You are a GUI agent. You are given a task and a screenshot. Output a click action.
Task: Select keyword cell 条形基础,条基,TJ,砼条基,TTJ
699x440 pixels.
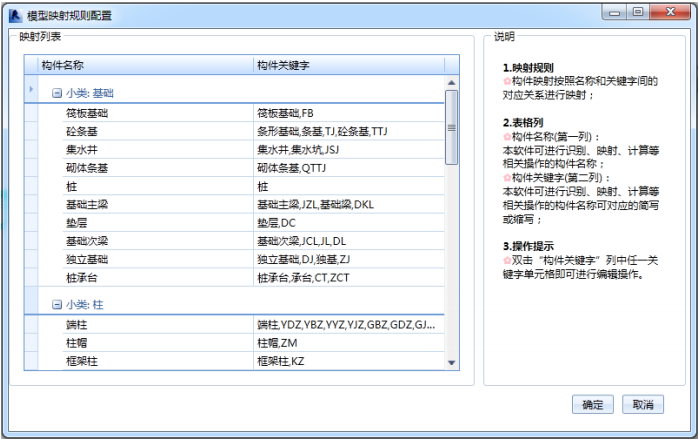click(x=349, y=132)
